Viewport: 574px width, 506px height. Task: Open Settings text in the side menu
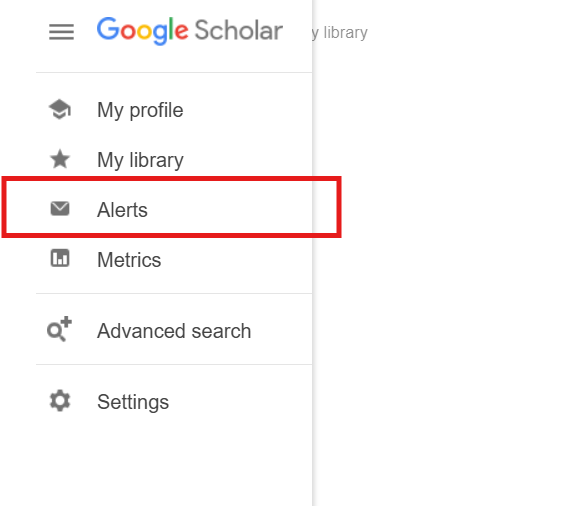coord(133,402)
